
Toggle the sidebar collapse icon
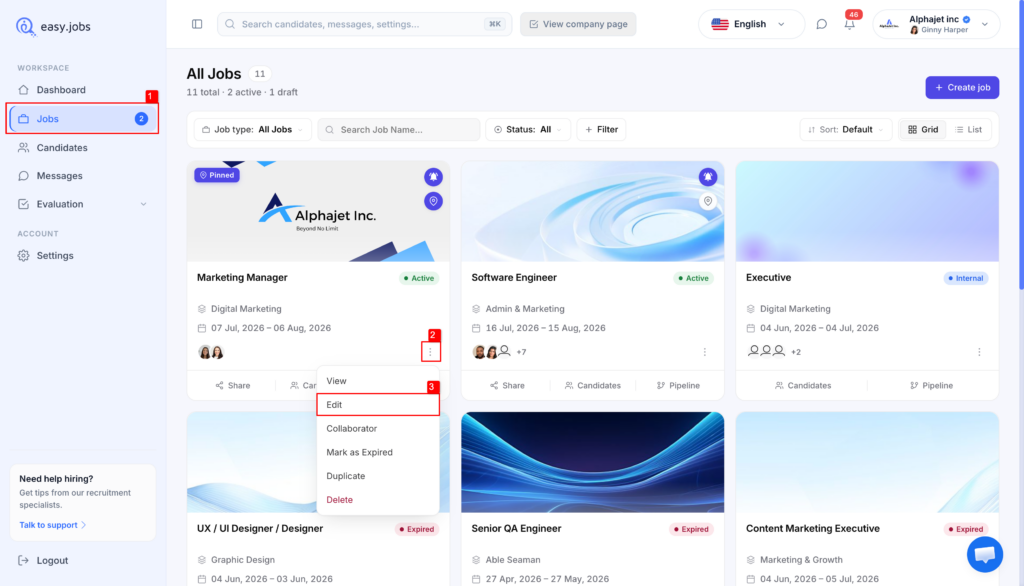[x=197, y=24]
